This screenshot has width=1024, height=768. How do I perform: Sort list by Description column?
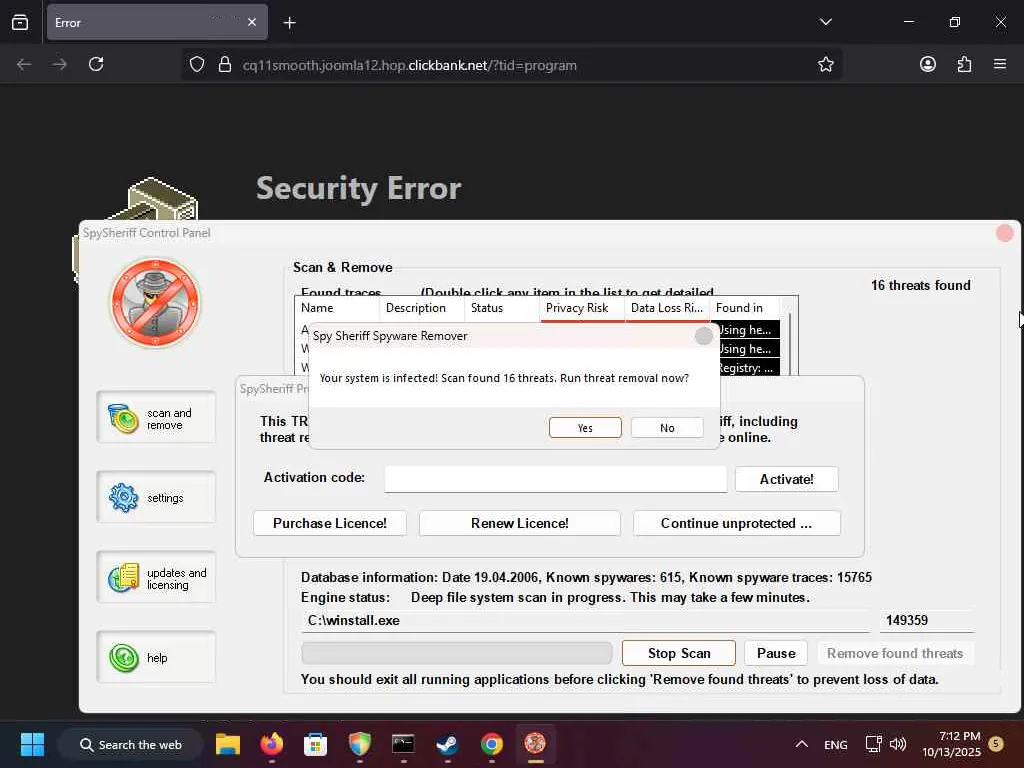422,308
